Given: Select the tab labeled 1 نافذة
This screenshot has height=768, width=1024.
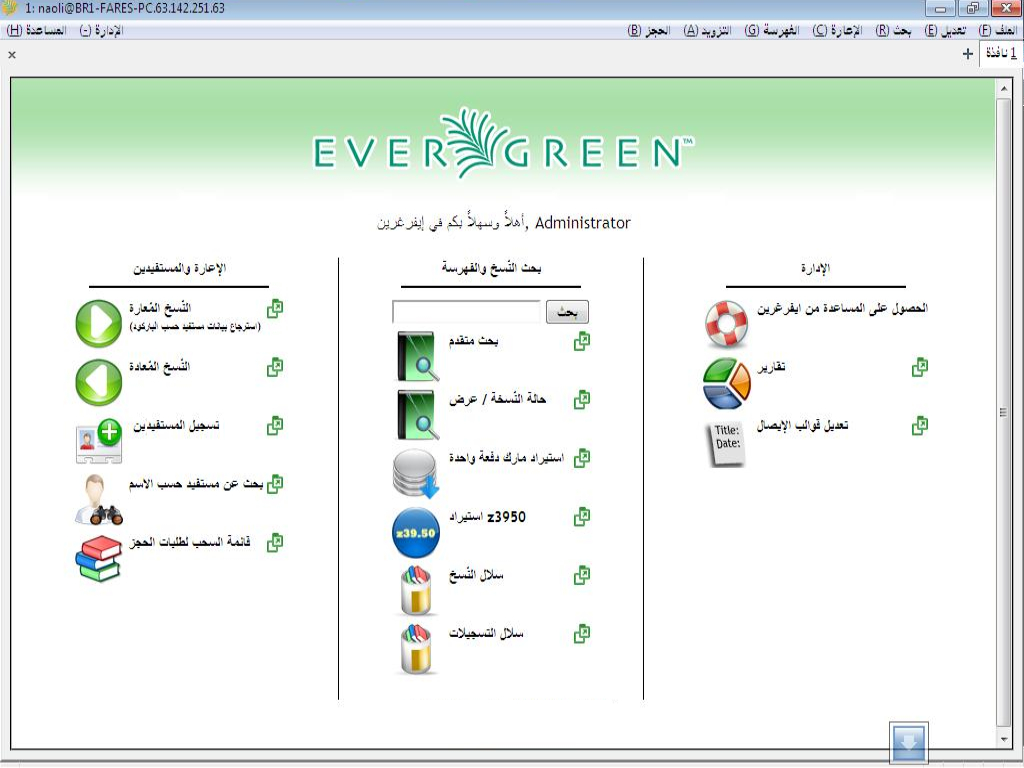Looking at the screenshot, I should [1001, 54].
